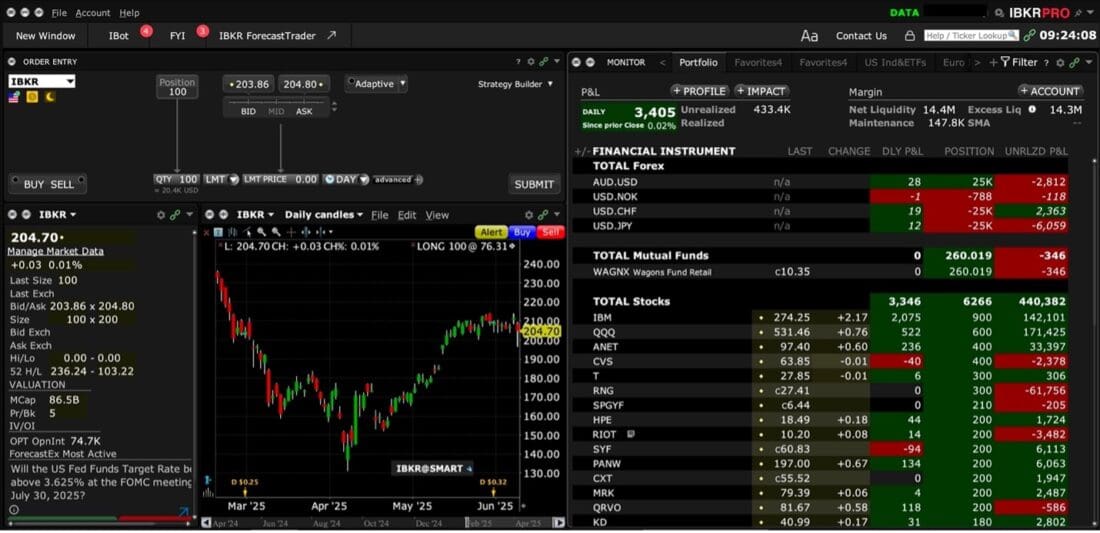Screen dimensions: 1100x533
Task: Click the New Window button
Action: pyautogui.click(x=45, y=36)
